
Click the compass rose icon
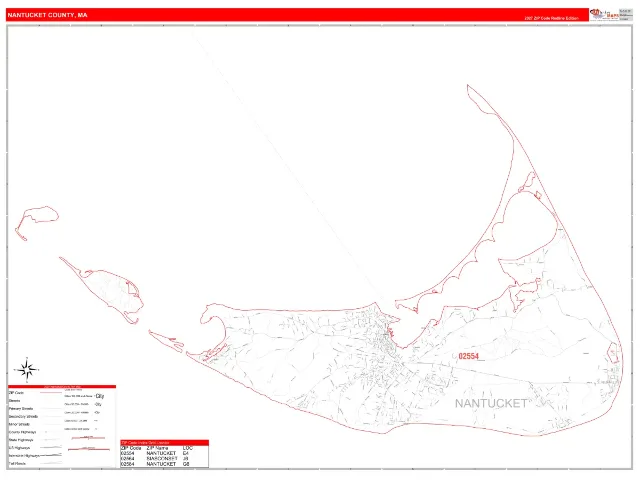coord(27,369)
